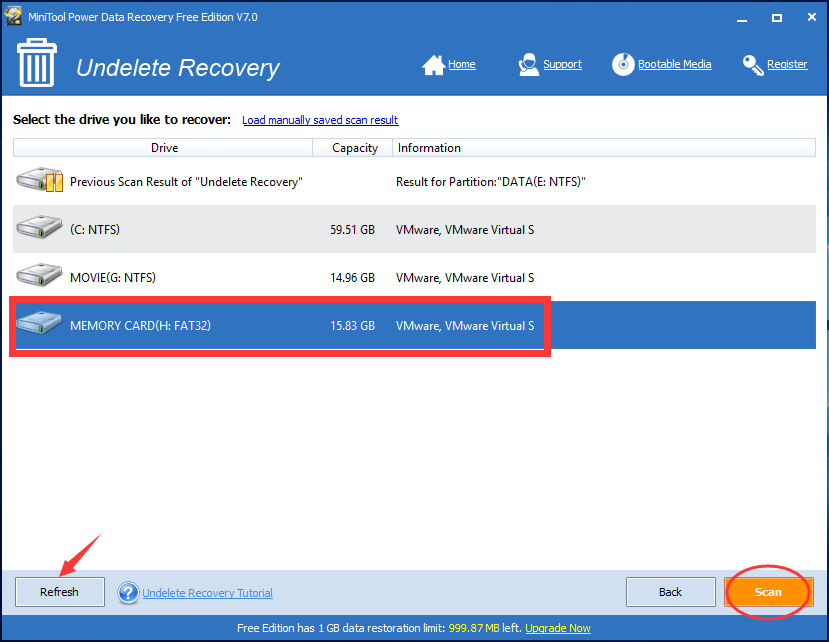The image size is (829, 642).
Task: Click VMware info text in the MOVIE row
Action: coord(465,278)
